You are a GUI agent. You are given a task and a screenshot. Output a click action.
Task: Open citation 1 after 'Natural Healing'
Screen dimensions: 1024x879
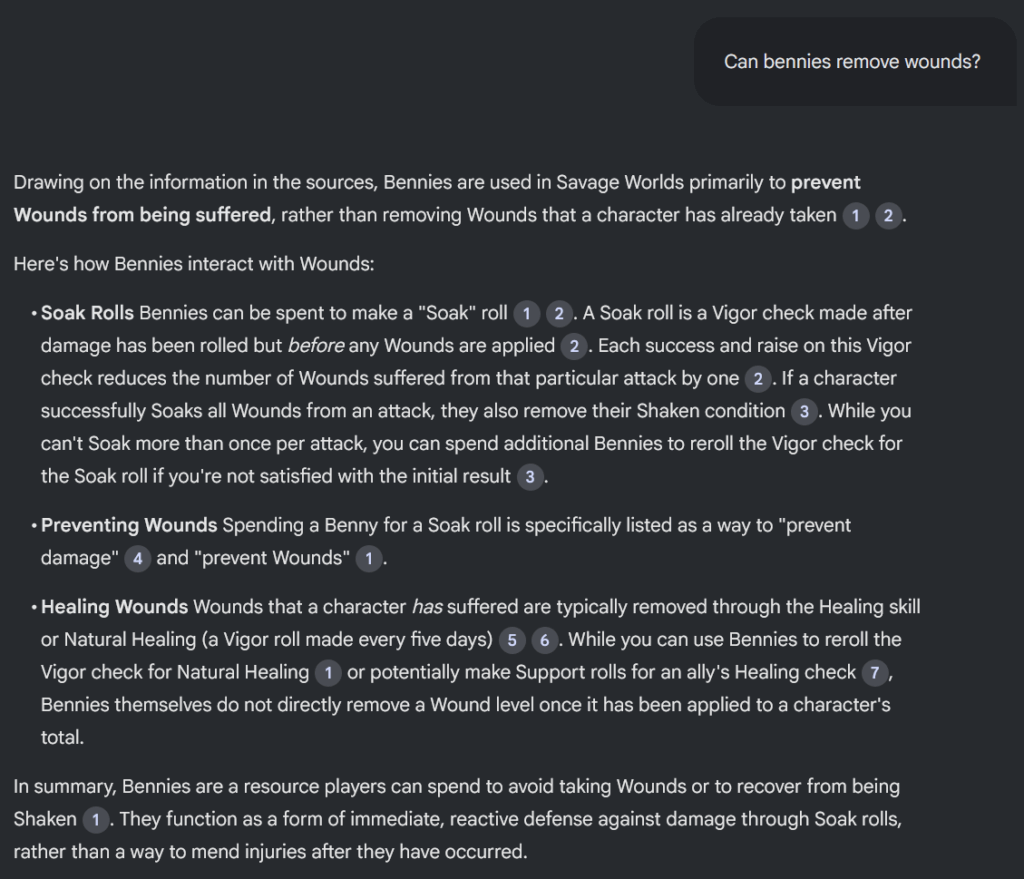[328, 673]
